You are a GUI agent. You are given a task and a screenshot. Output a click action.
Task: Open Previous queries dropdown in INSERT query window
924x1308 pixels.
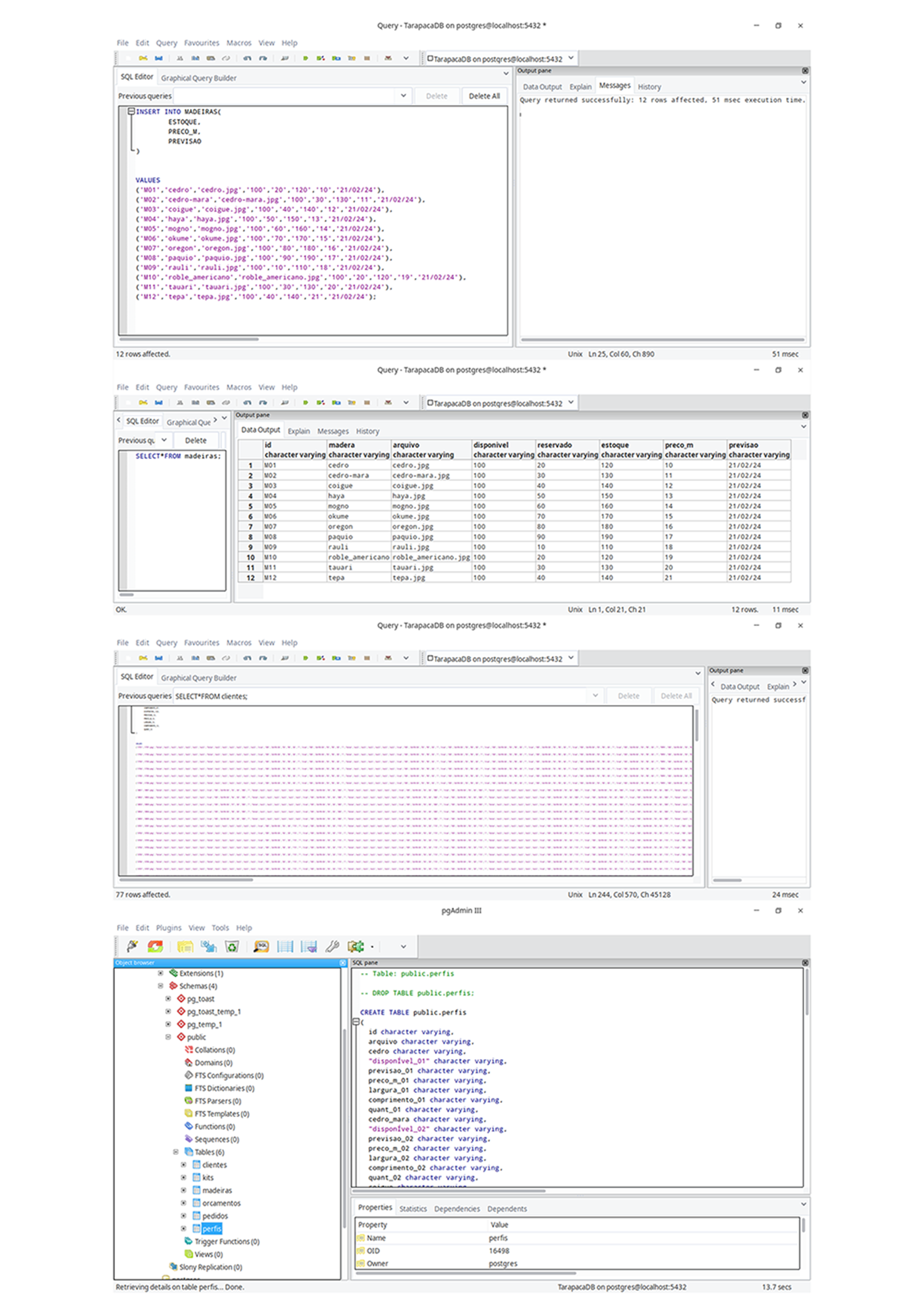tap(403, 95)
